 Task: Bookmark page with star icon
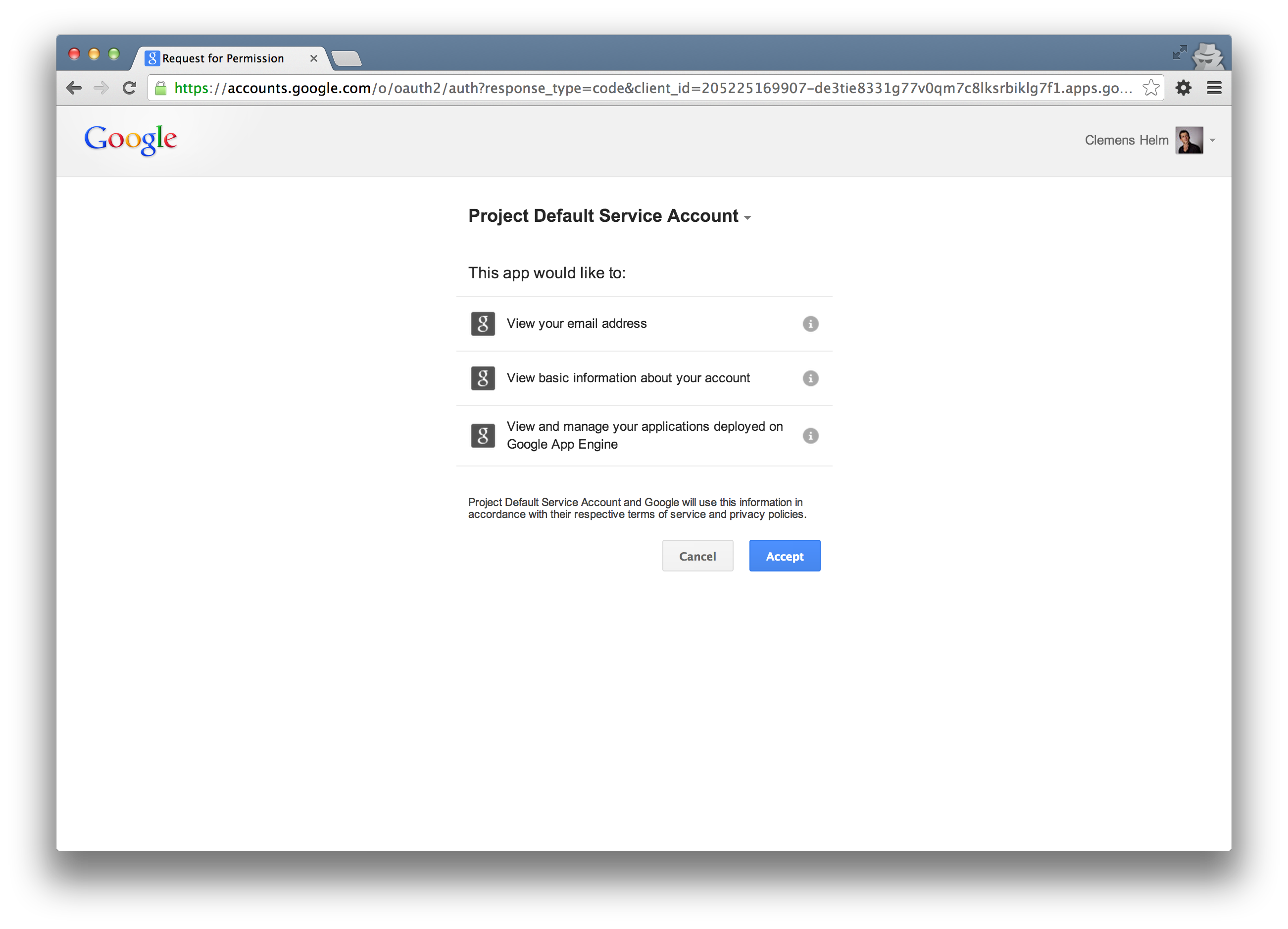click(x=1150, y=88)
